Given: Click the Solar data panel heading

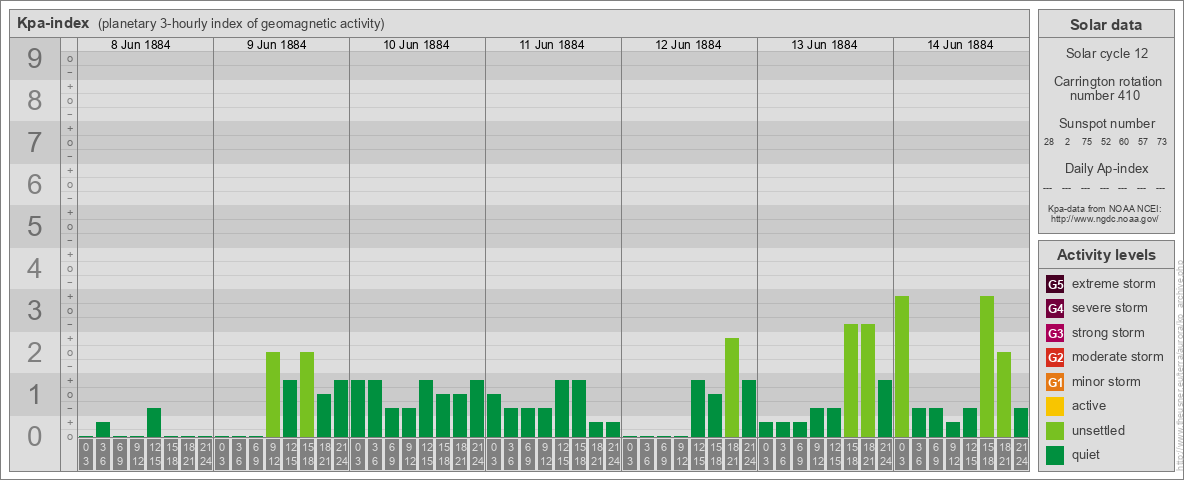Looking at the screenshot, I should click(1105, 25).
